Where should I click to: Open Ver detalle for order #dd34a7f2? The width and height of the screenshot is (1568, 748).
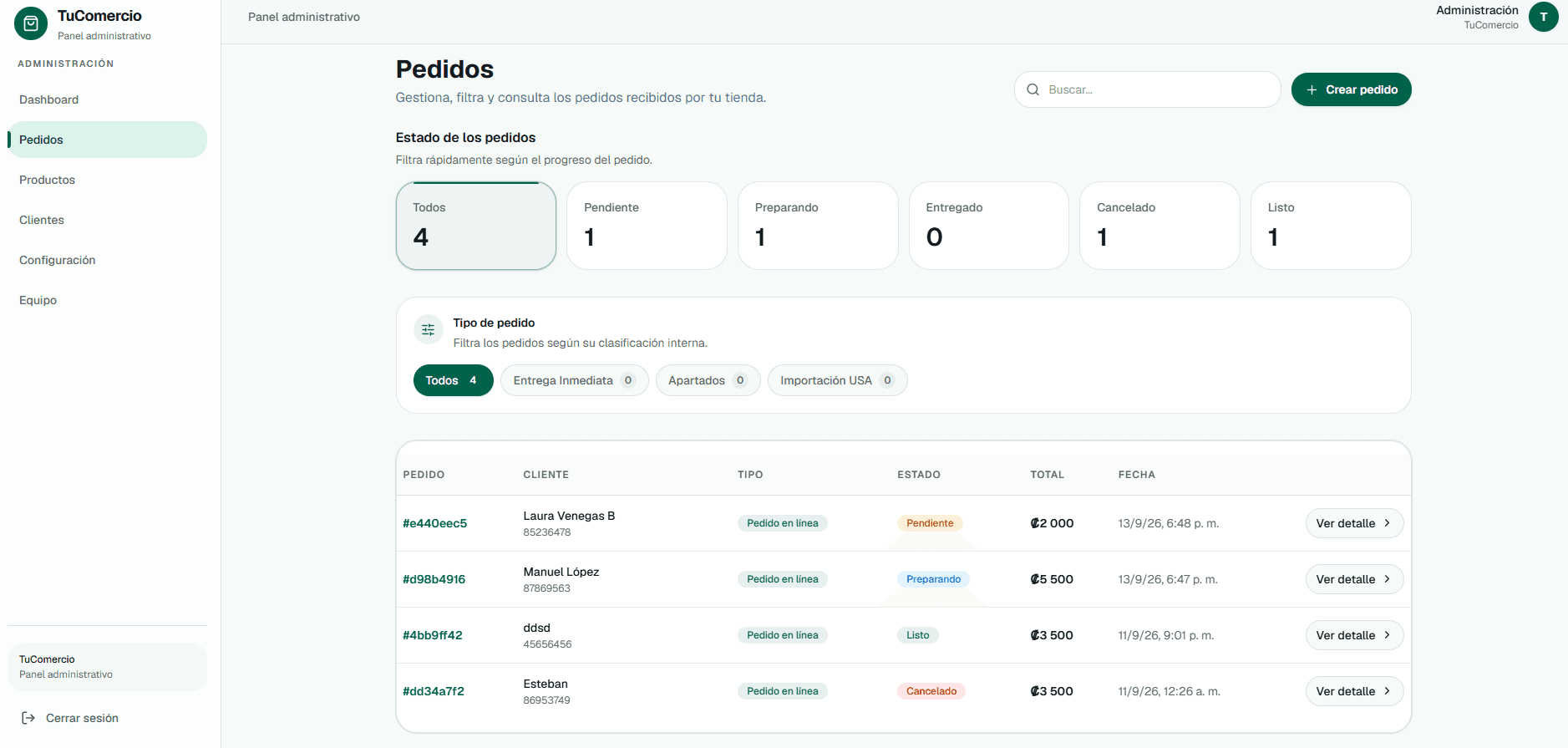(1354, 691)
